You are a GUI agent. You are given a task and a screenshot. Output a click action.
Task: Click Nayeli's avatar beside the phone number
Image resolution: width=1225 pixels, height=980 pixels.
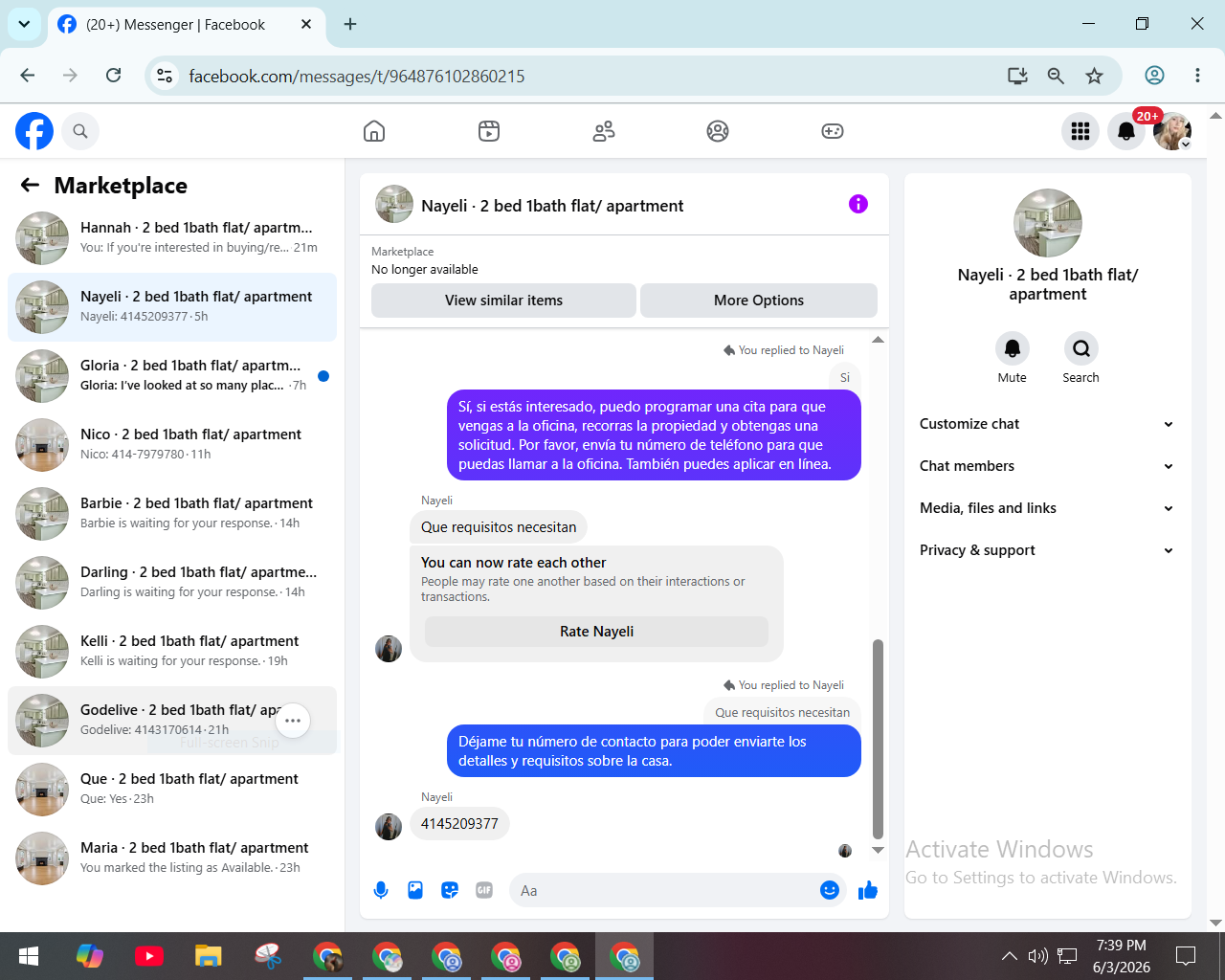[389, 827]
